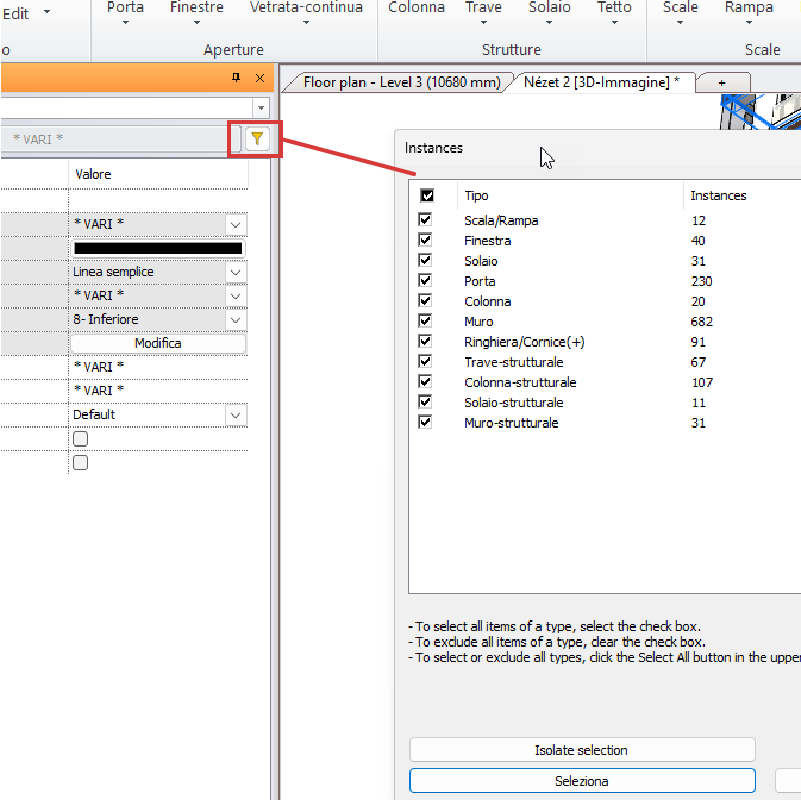Open the Finestre tool dropdown
This screenshot has width=801, height=800.
tap(196, 22)
